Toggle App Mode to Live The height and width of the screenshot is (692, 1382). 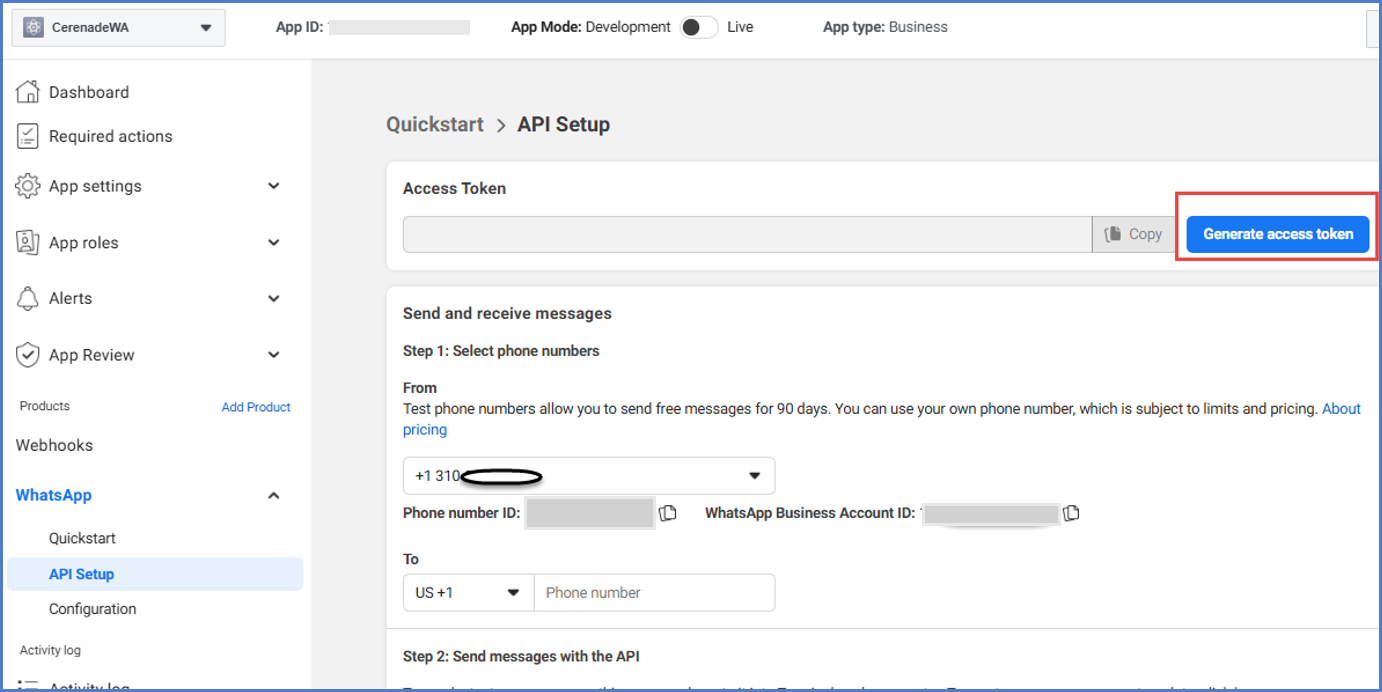pos(698,27)
